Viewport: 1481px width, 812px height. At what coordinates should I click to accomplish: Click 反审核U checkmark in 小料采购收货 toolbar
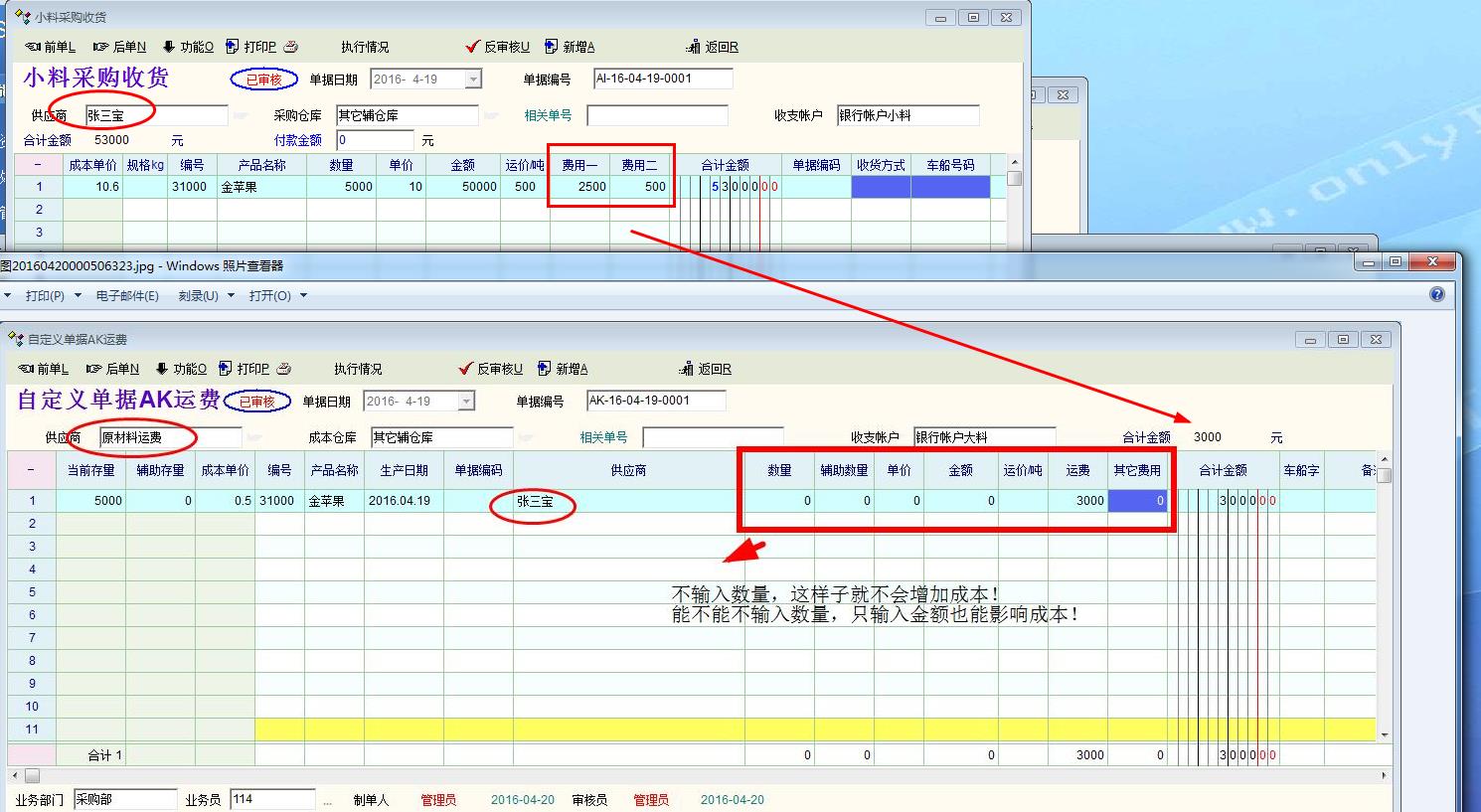[473, 47]
